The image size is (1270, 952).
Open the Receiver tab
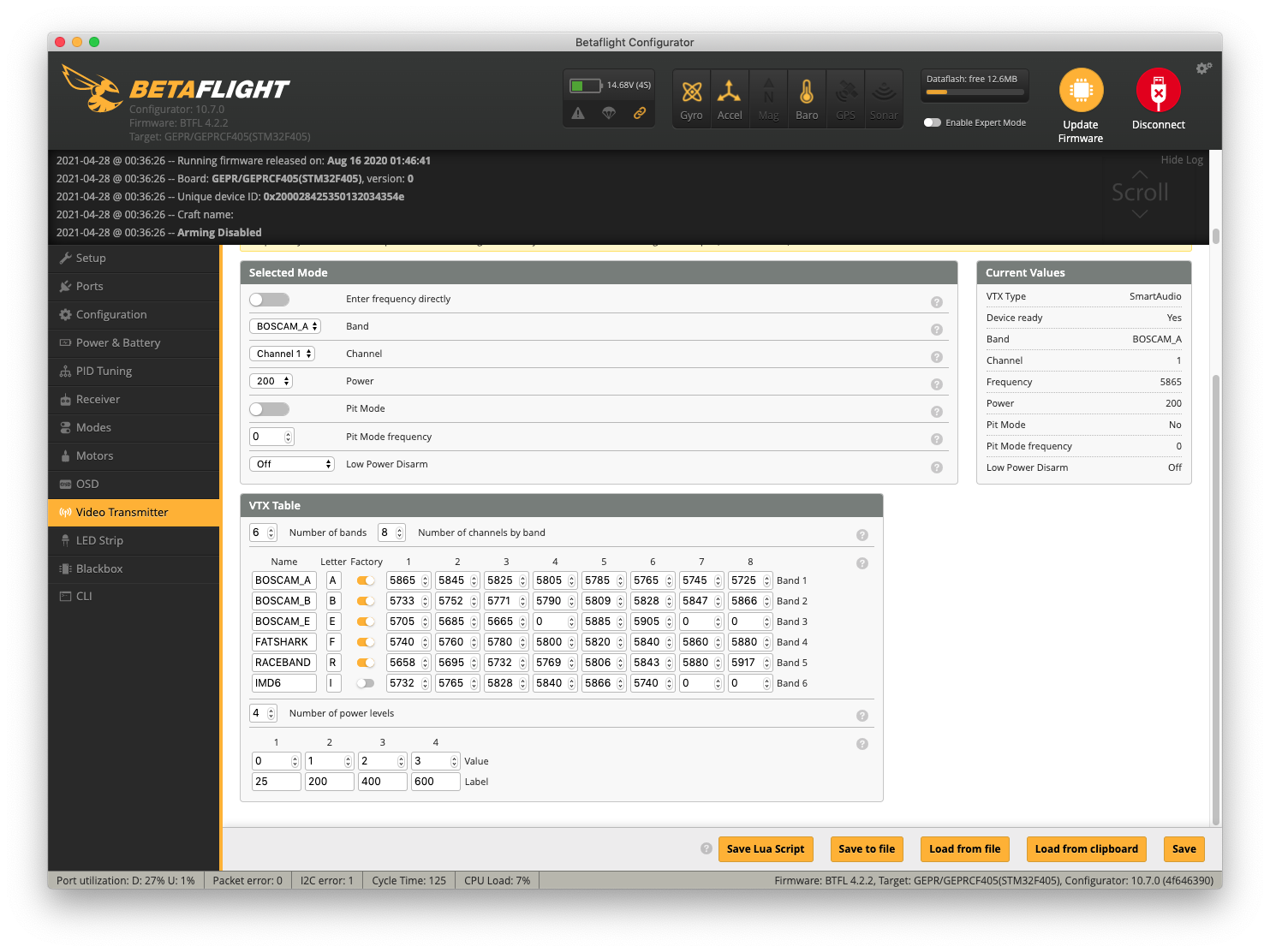coord(134,399)
